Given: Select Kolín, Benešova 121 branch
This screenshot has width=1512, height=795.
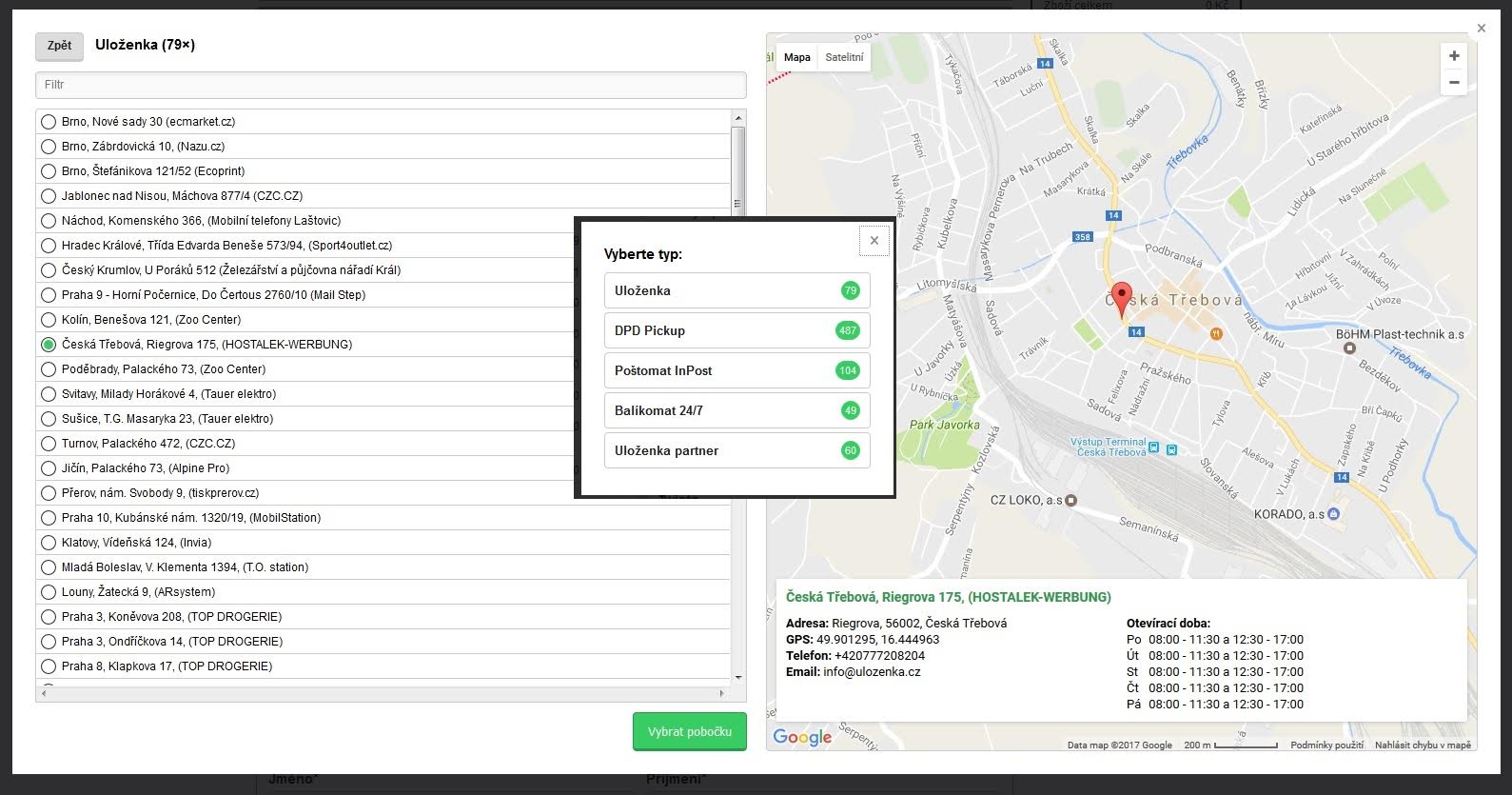Looking at the screenshot, I should [49, 320].
